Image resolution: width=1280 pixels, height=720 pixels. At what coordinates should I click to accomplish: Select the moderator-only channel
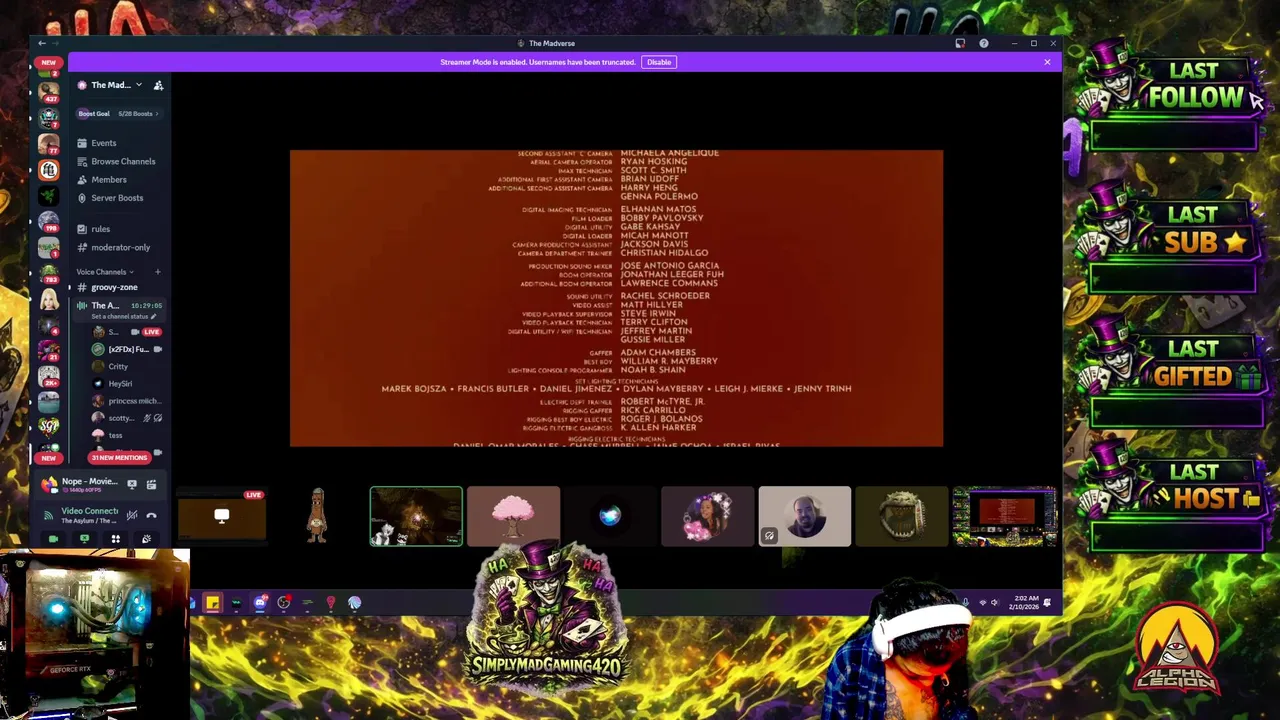[x=120, y=247]
